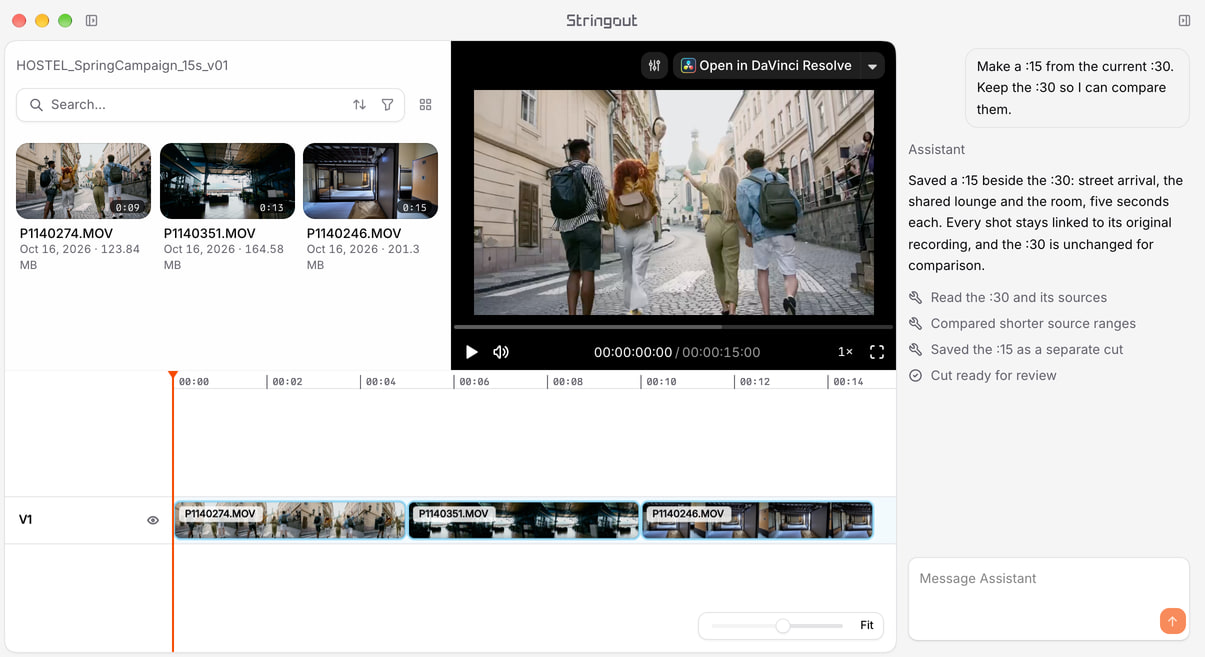1205x657 pixels.
Task: Click the 'Assistant' heading in chat
Action: click(937, 150)
